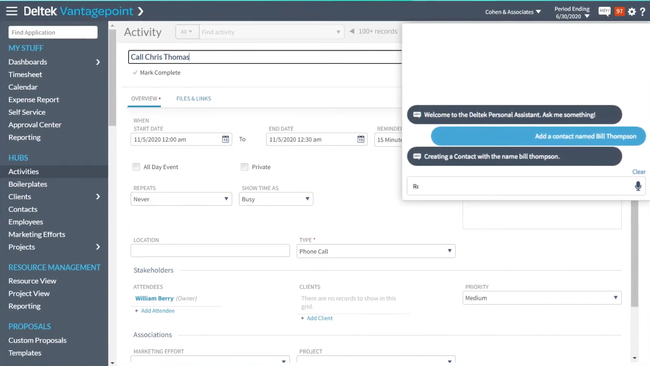Open Boilerplates in the sidebar
Image resolution: width=650 pixels, height=366 pixels.
coord(28,184)
